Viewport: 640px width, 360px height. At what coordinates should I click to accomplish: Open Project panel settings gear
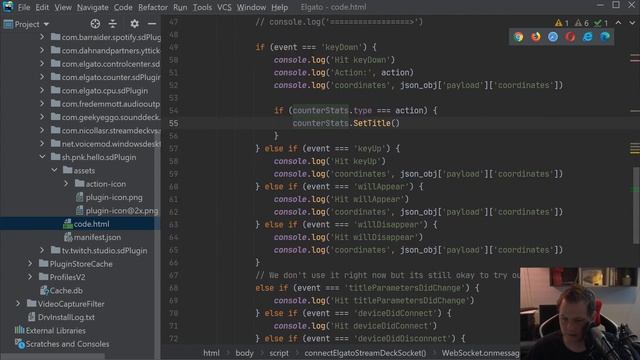pos(134,24)
